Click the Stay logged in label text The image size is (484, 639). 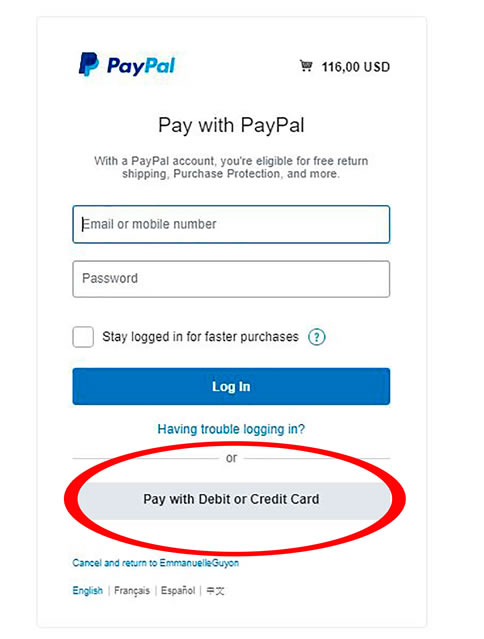click(x=200, y=337)
